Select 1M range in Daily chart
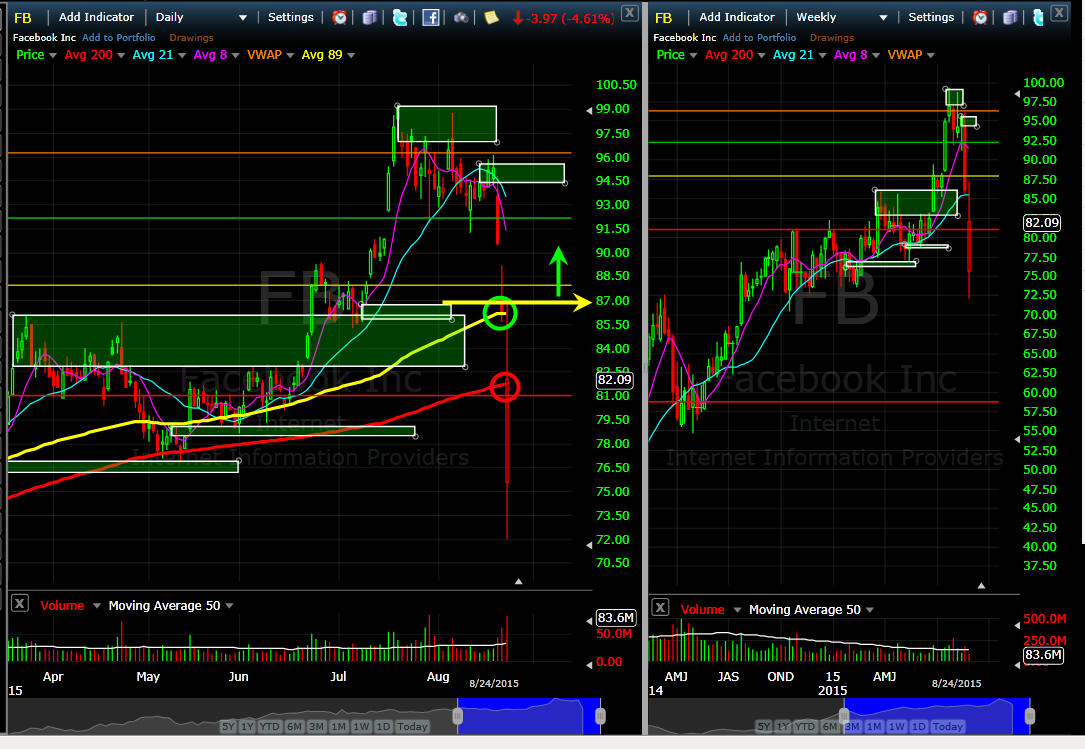 pos(339,727)
